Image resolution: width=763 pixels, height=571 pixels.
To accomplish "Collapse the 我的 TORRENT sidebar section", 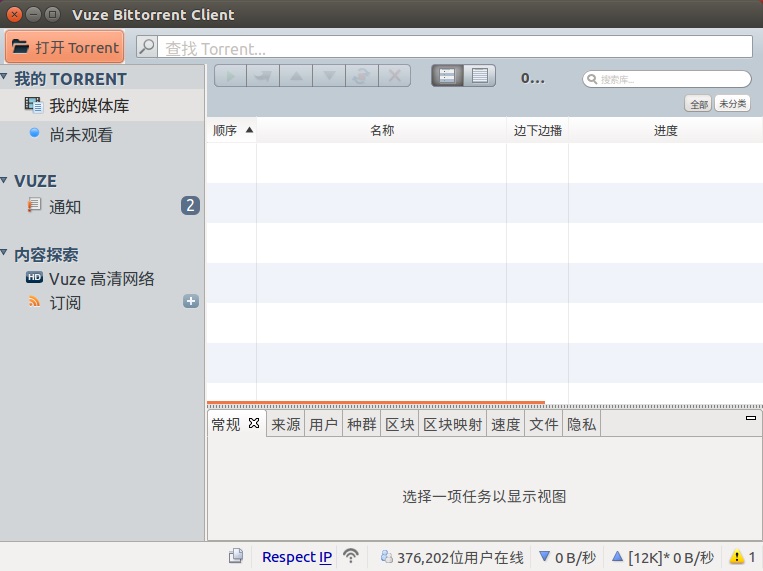I will point(4,77).
